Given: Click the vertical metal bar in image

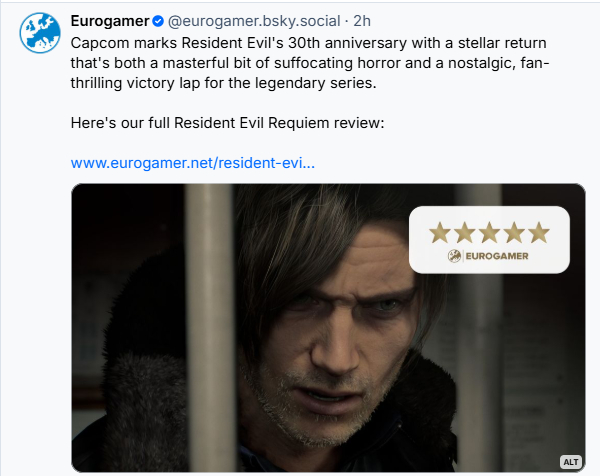Looking at the screenshot, I should (x=209, y=328).
